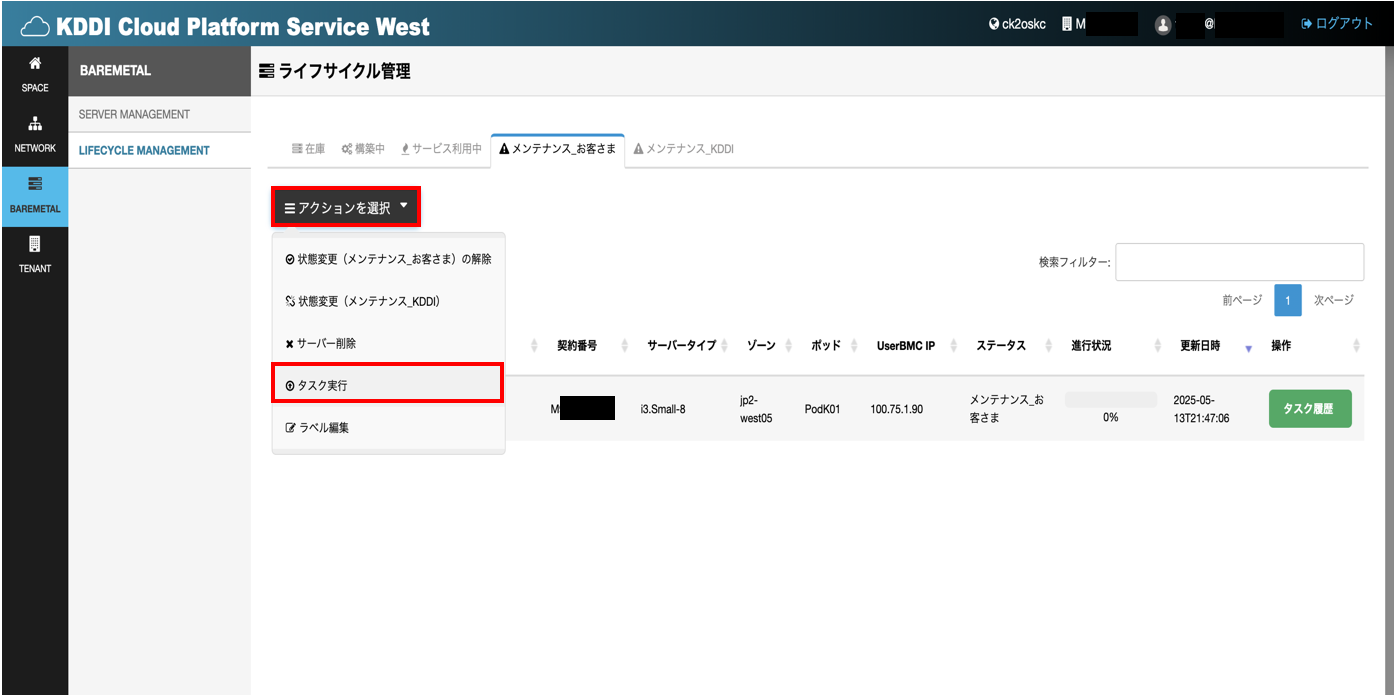Click the BAREMETAL submenu header
This screenshot has width=1394, height=695.
(x=115, y=71)
